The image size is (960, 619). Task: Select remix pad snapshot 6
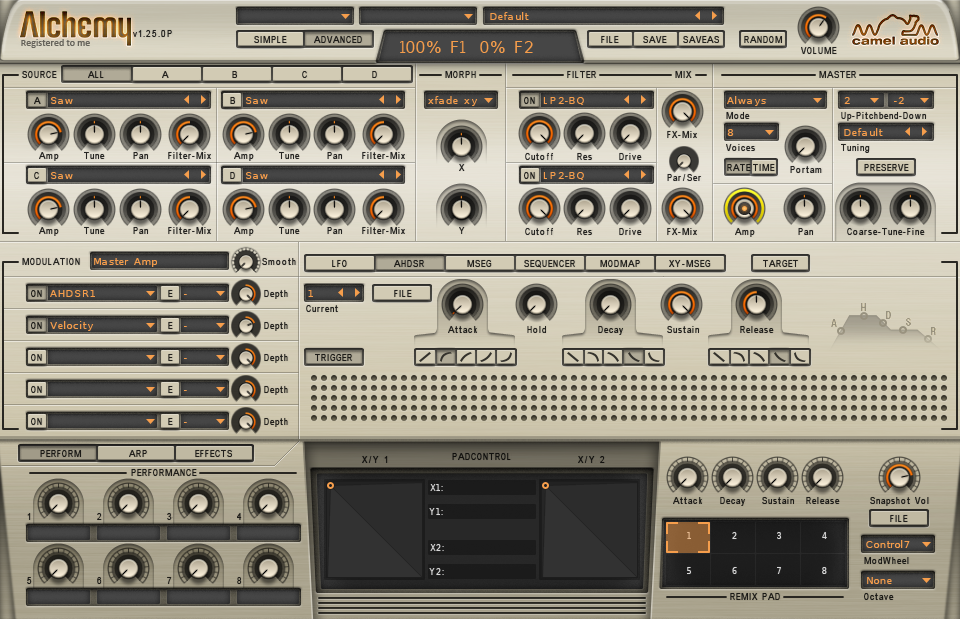[x=734, y=571]
